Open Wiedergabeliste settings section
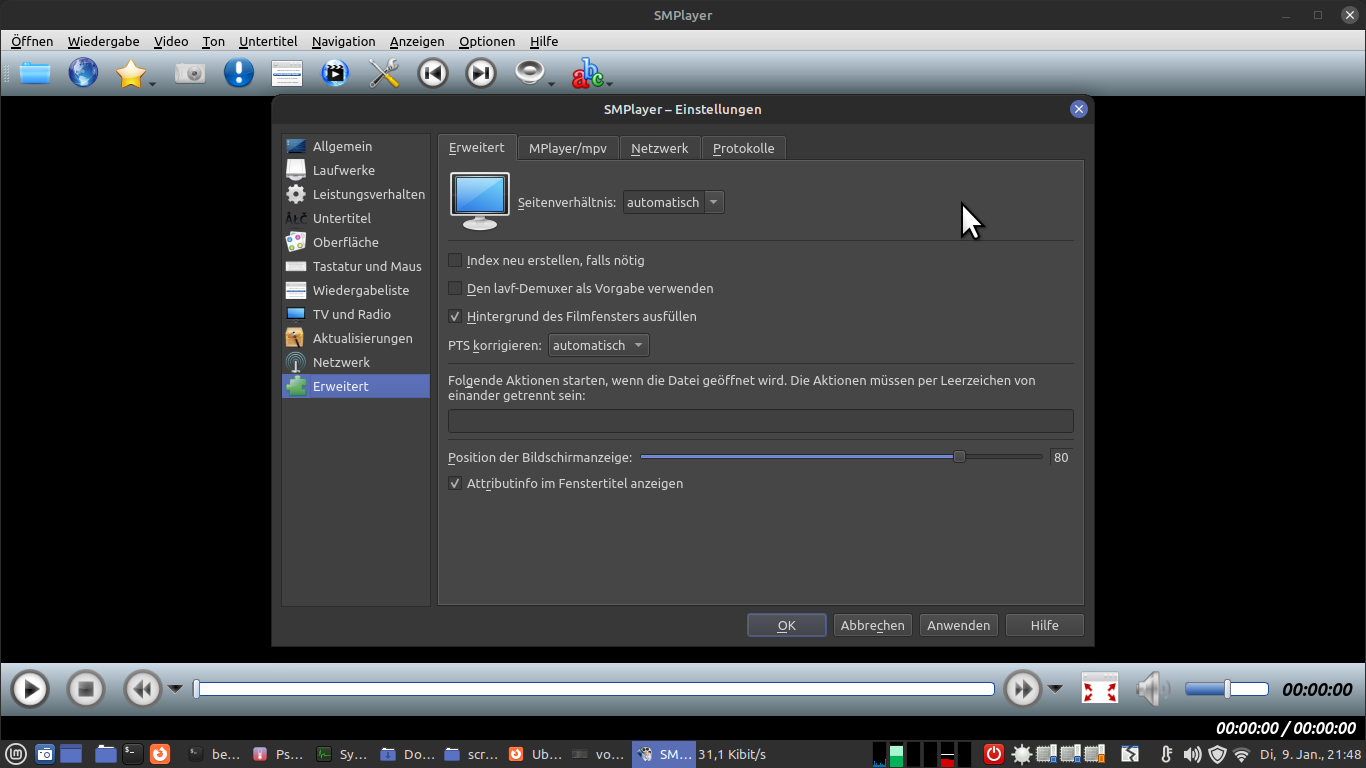This screenshot has width=1366, height=768. coord(356,290)
